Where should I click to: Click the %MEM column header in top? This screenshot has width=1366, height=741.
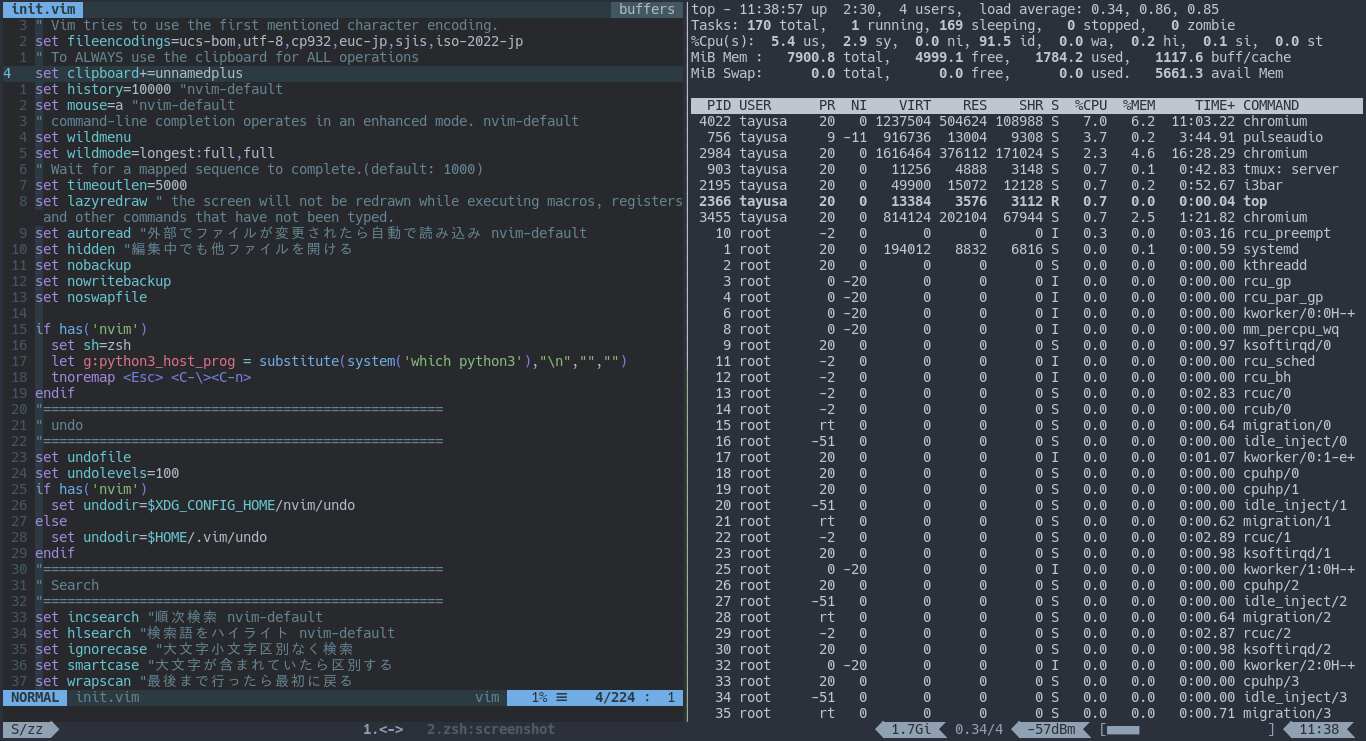click(1139, 105)
